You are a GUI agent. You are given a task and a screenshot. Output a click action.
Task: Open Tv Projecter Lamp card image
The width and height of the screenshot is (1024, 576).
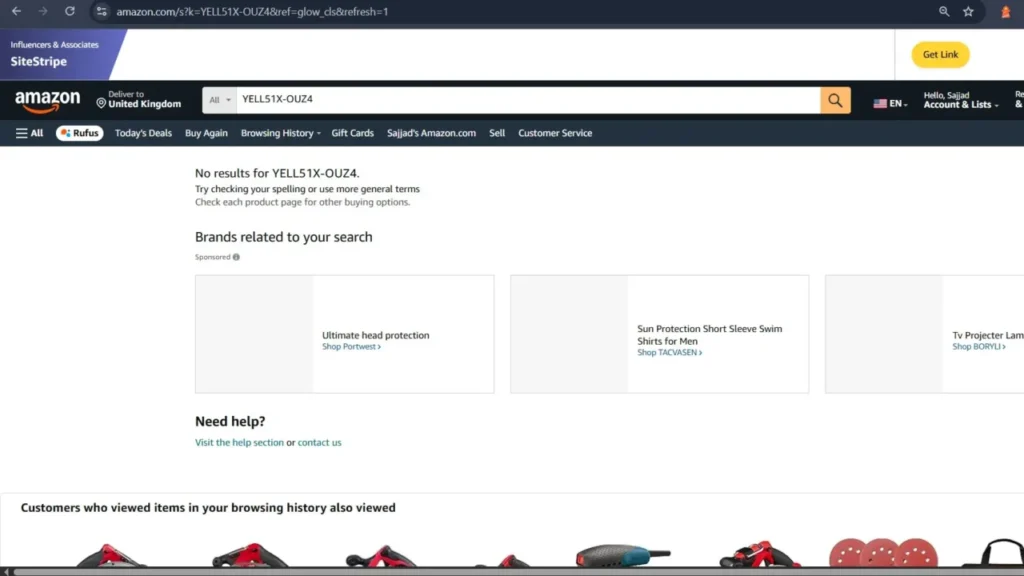(x=884, y=334)
